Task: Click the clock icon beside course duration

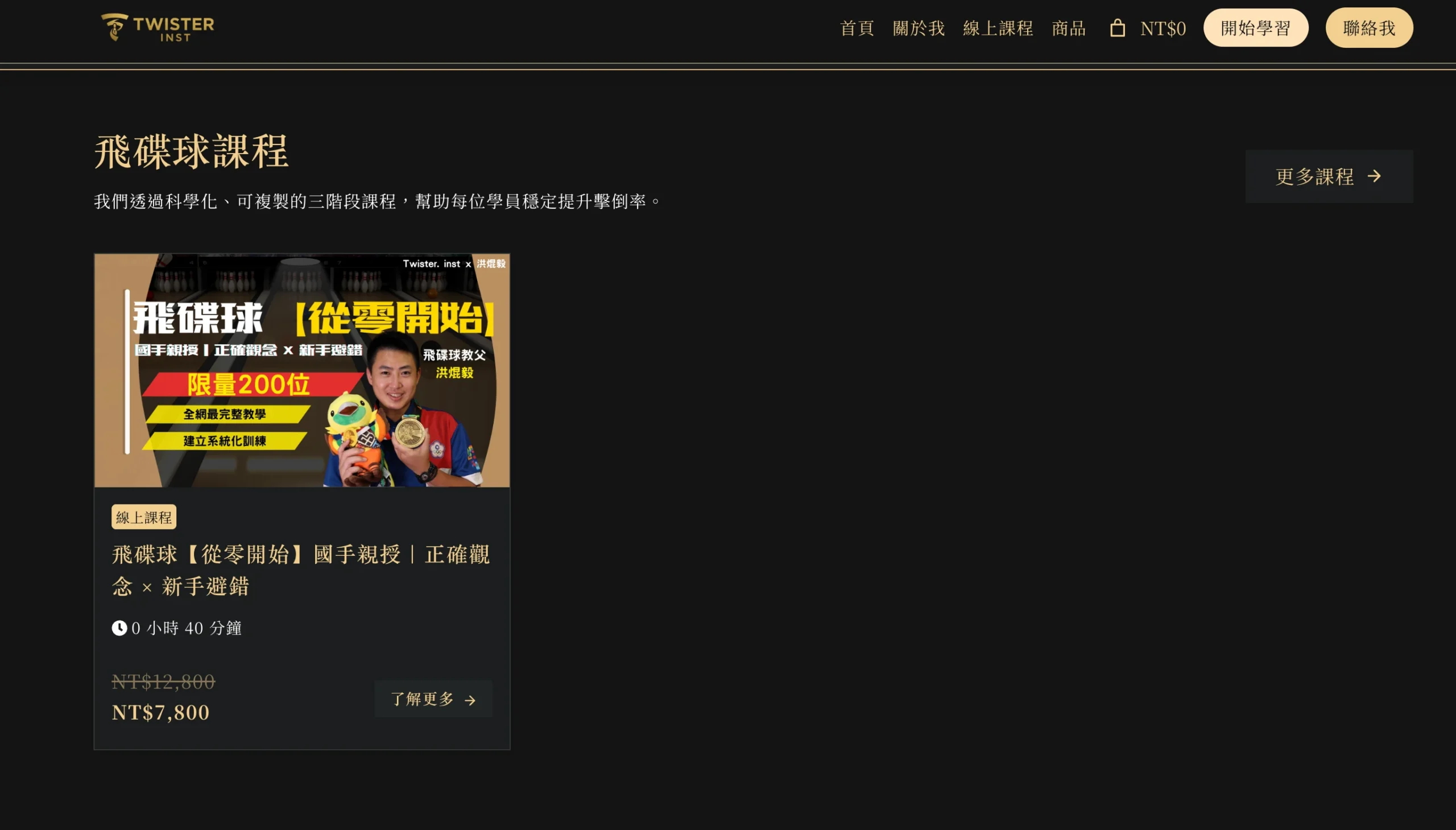Action: 119,627
